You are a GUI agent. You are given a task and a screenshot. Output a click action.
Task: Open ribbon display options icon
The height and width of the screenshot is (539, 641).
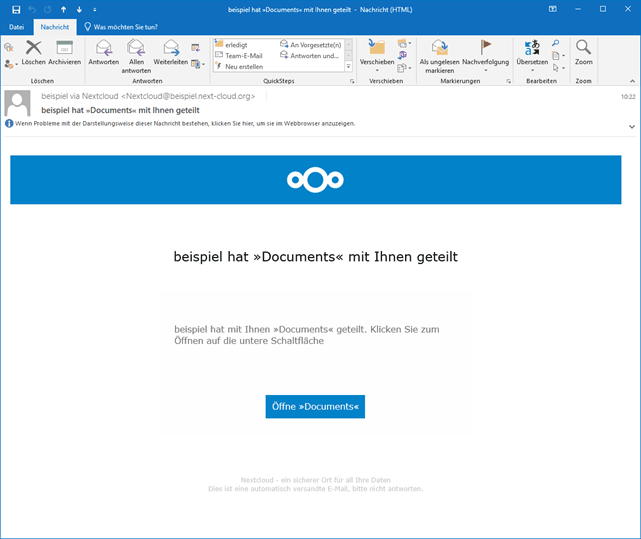tap(553, 9)
